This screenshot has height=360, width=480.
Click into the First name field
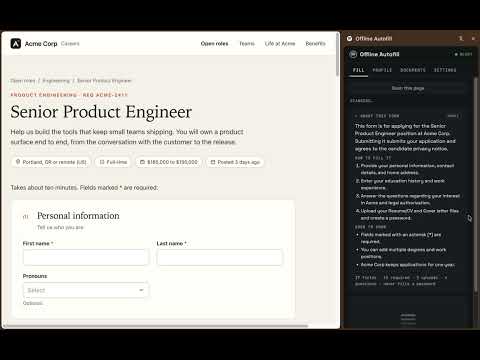86,257
